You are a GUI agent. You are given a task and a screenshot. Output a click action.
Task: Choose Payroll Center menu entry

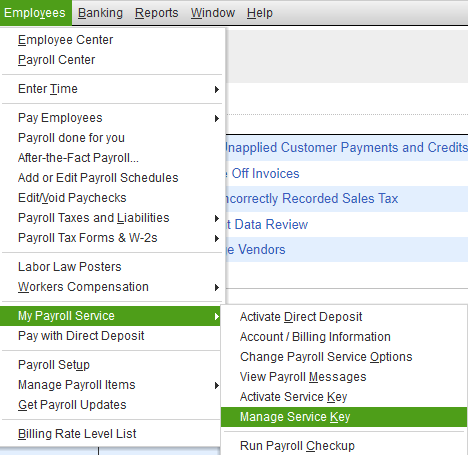coord(111,60)
